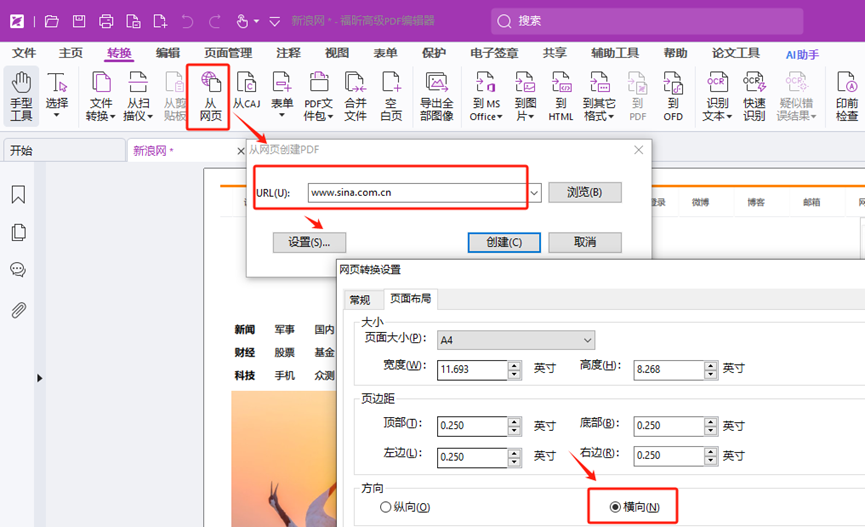Adjust right margin (右边) spinner
865x527 pixels.
click(711, 456)
